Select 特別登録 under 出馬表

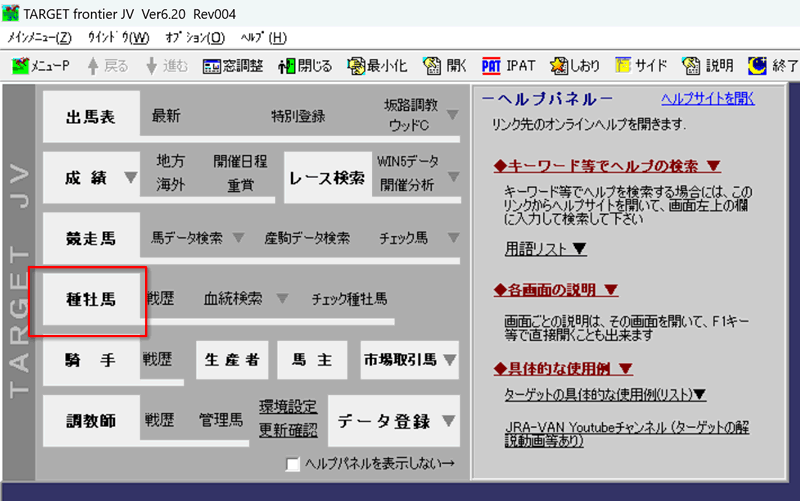(x=298, y=116)
